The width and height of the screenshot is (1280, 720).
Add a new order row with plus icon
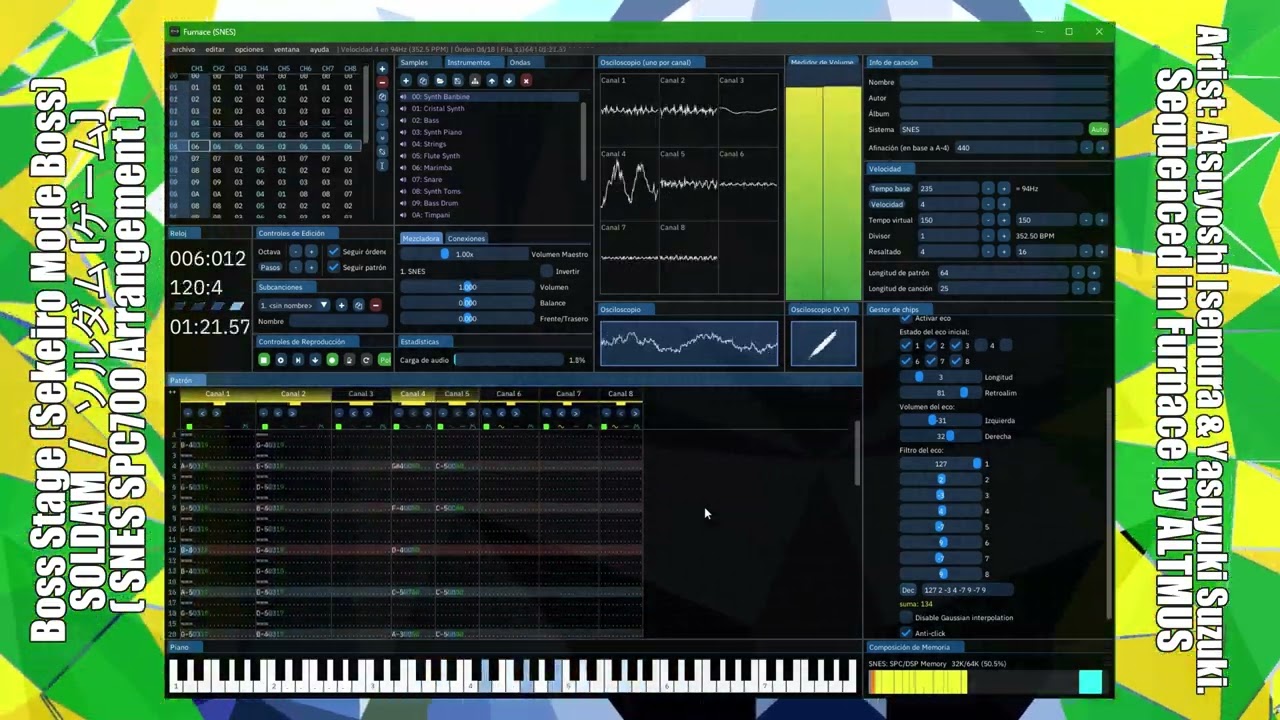click(x=382, y=69)
